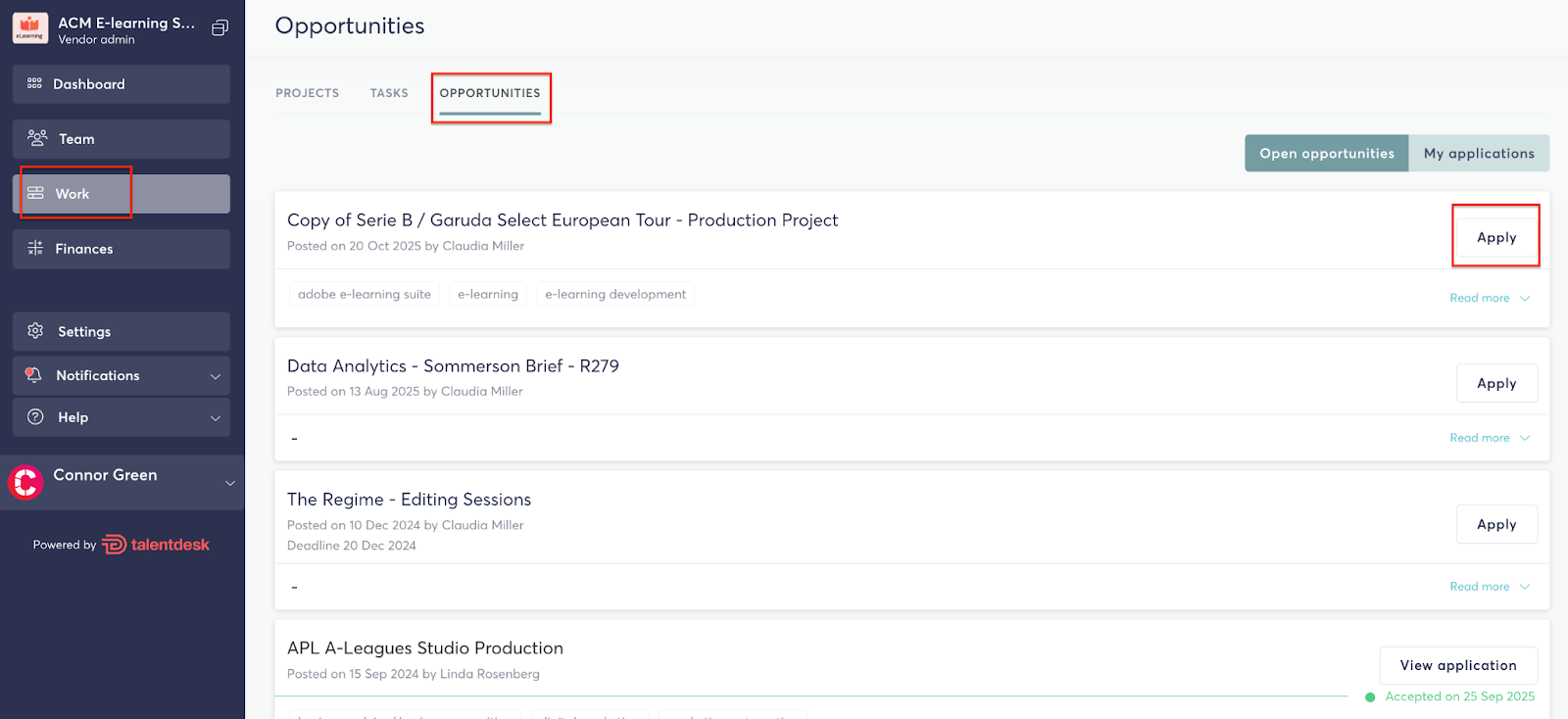Screen dimensions: 1568x719
Task: Click the Finances icon in sidebar
Action: (x=35, y=249)
